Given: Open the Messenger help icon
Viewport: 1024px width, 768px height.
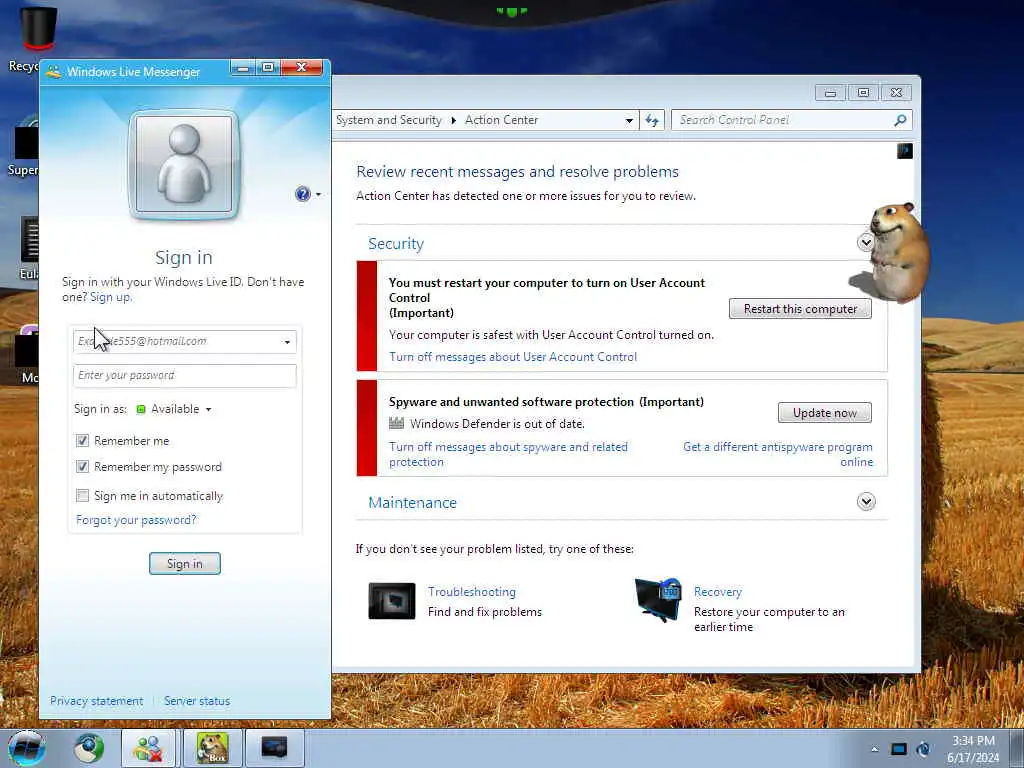Looking at the screenshot, I should pos(302,194).
